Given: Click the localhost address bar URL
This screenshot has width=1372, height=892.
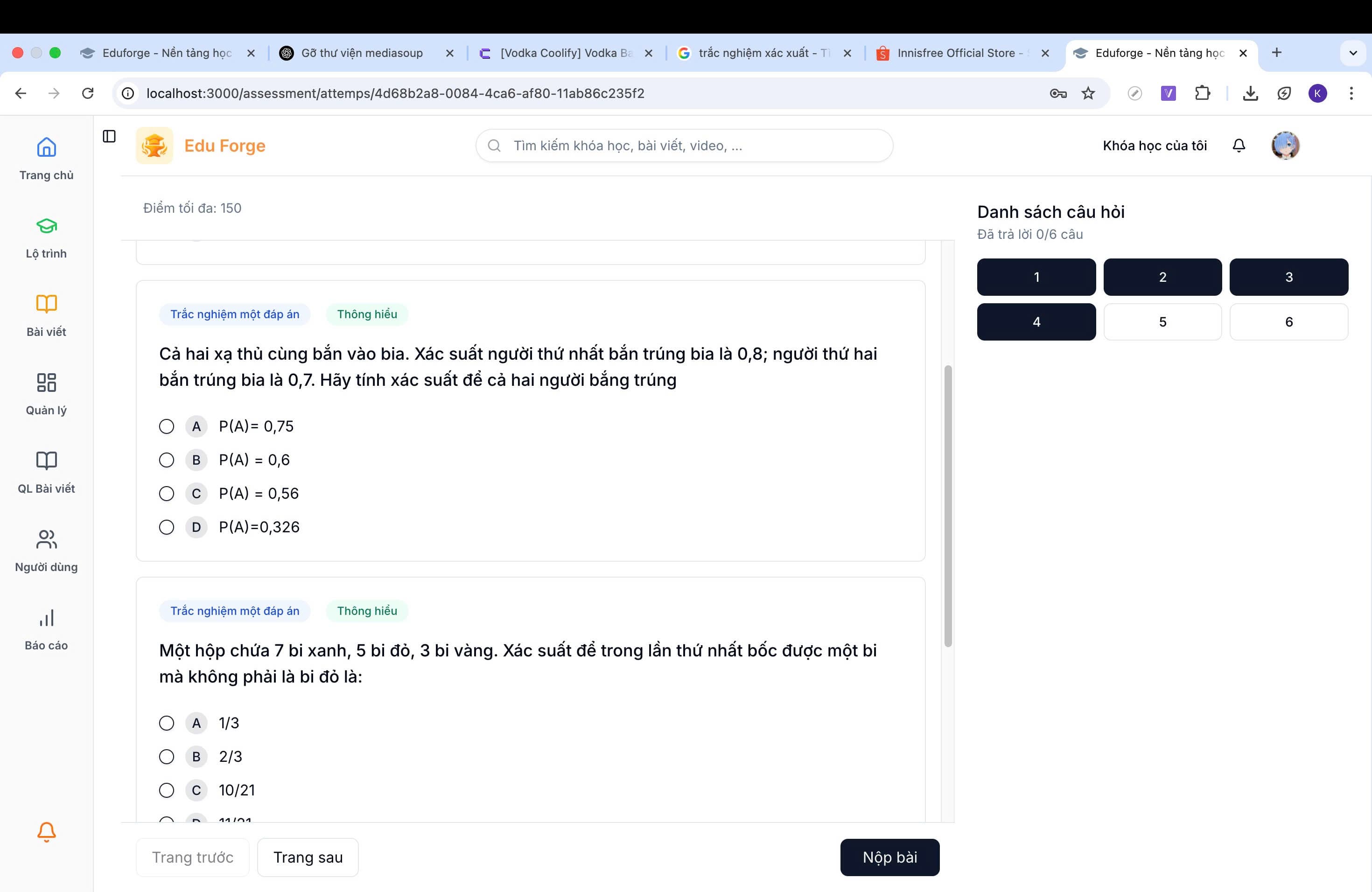Looking at the screenshot, I should (x=395, y=93).
